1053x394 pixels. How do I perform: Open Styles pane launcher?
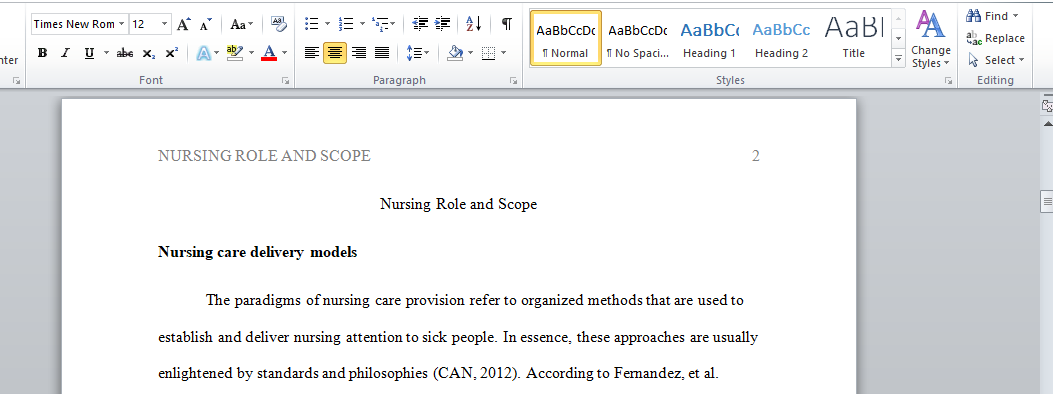pyautogui.click(x=949, y=81)
